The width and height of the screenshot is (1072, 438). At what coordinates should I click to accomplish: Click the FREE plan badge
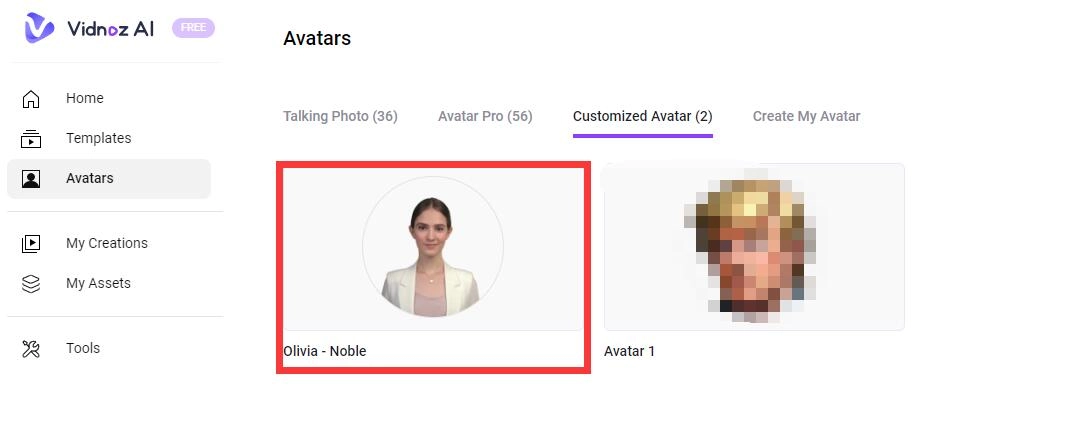click(x=193, y=28)
